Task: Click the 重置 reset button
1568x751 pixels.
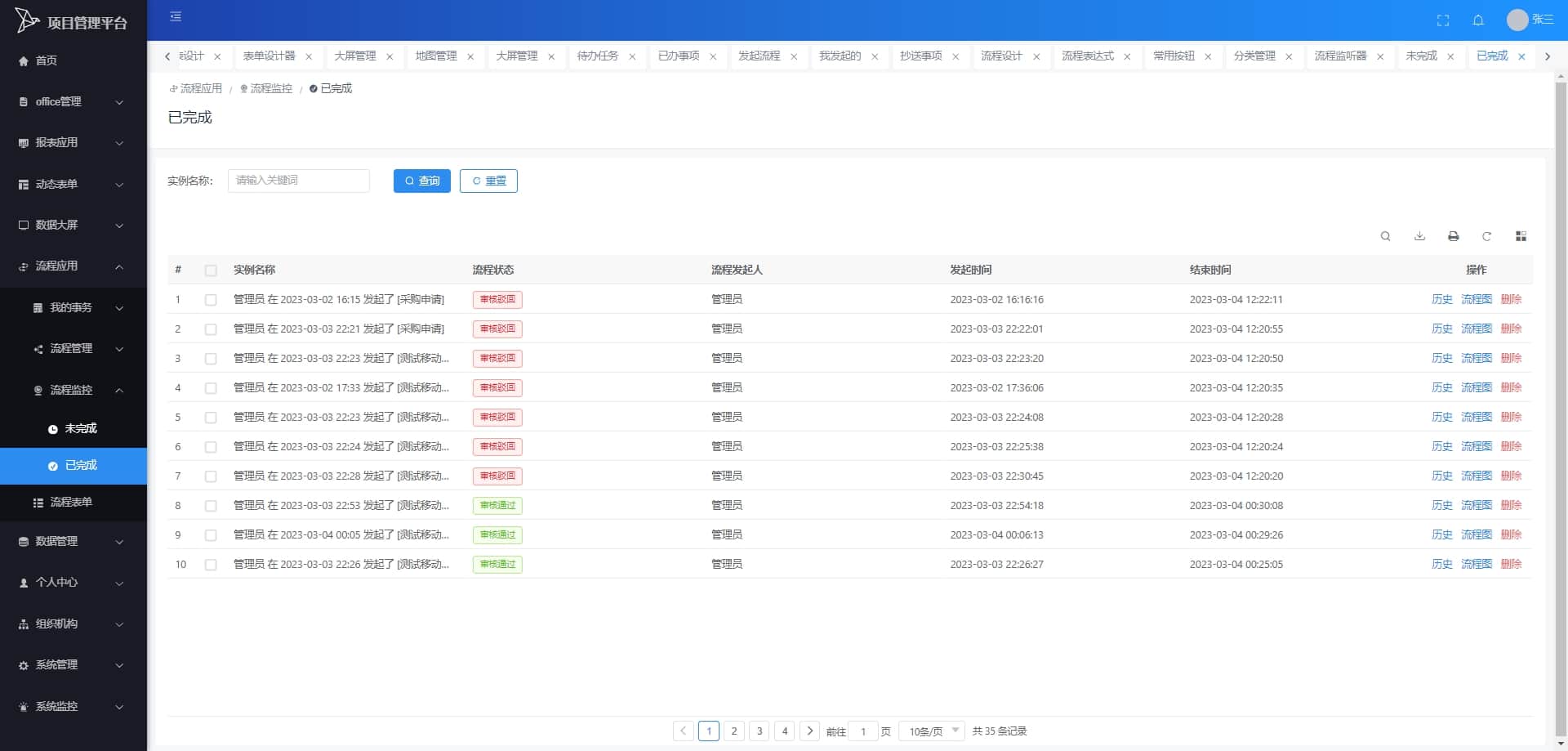Action: [488, 181]
